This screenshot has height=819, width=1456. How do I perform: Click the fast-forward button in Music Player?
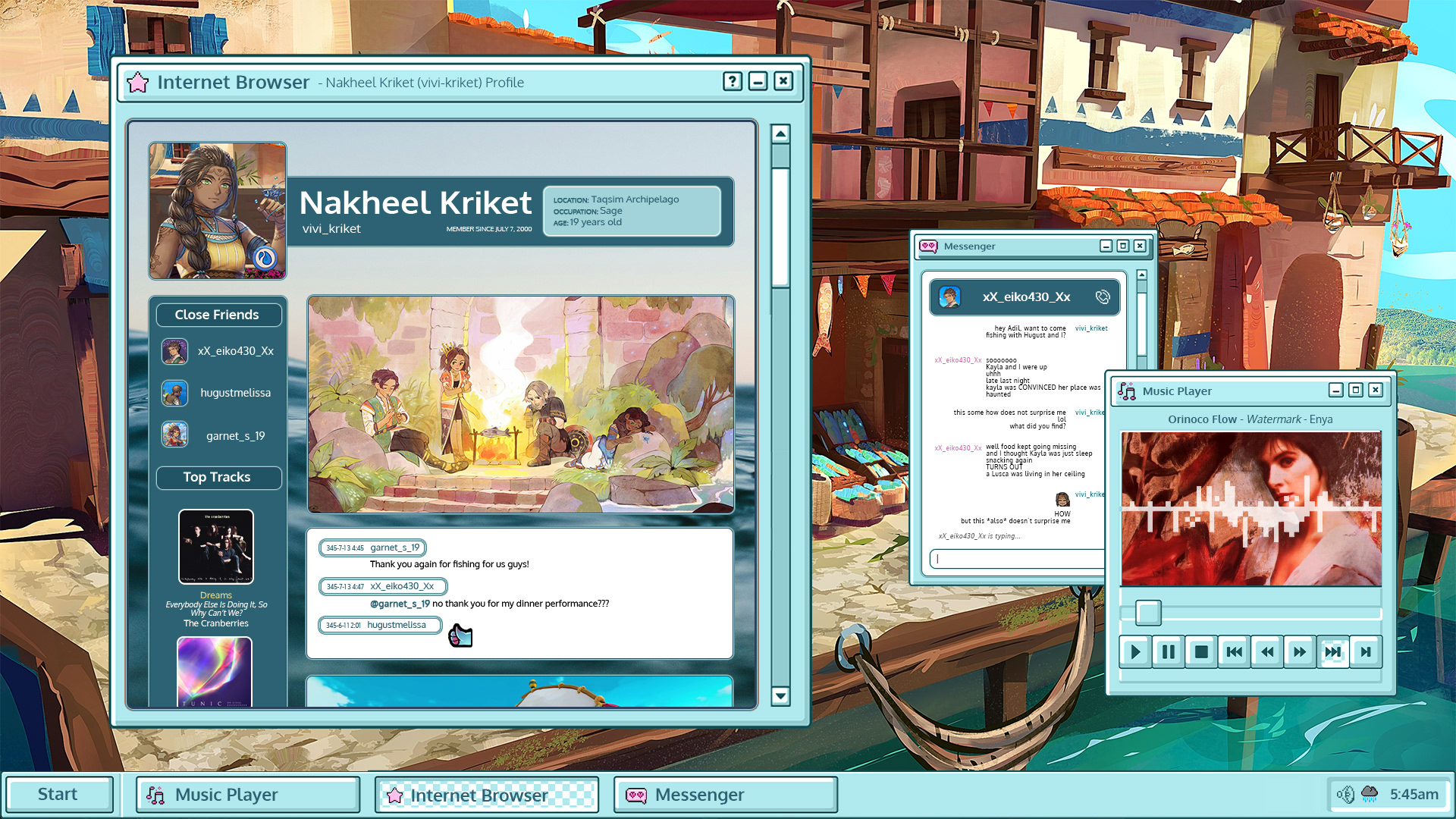[x=1300, y=651]
